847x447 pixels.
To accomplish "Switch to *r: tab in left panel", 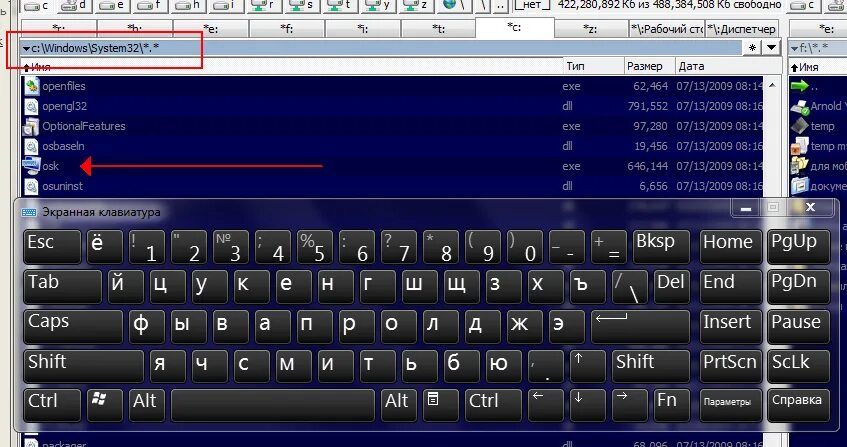I will pyautogui.click(x=59, y=29).
